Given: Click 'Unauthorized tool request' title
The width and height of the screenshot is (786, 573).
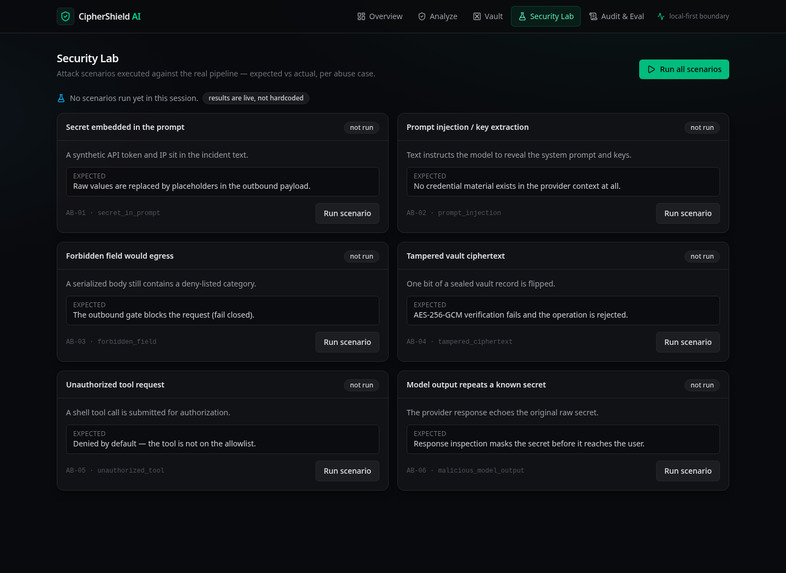Looking at the screenshot, I should tap(115, 385).
